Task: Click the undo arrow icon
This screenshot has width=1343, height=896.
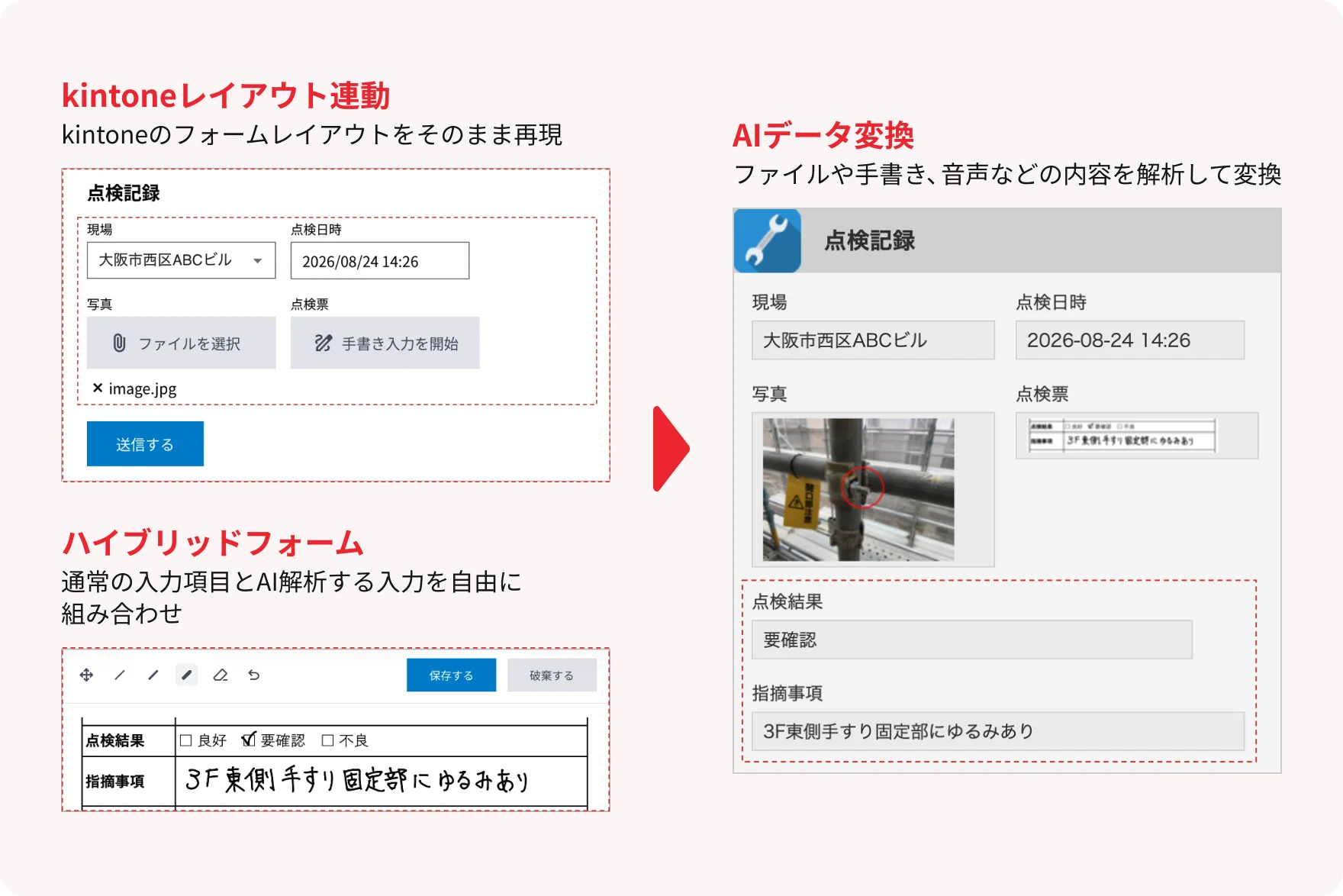Action: [x=254, y=675]
